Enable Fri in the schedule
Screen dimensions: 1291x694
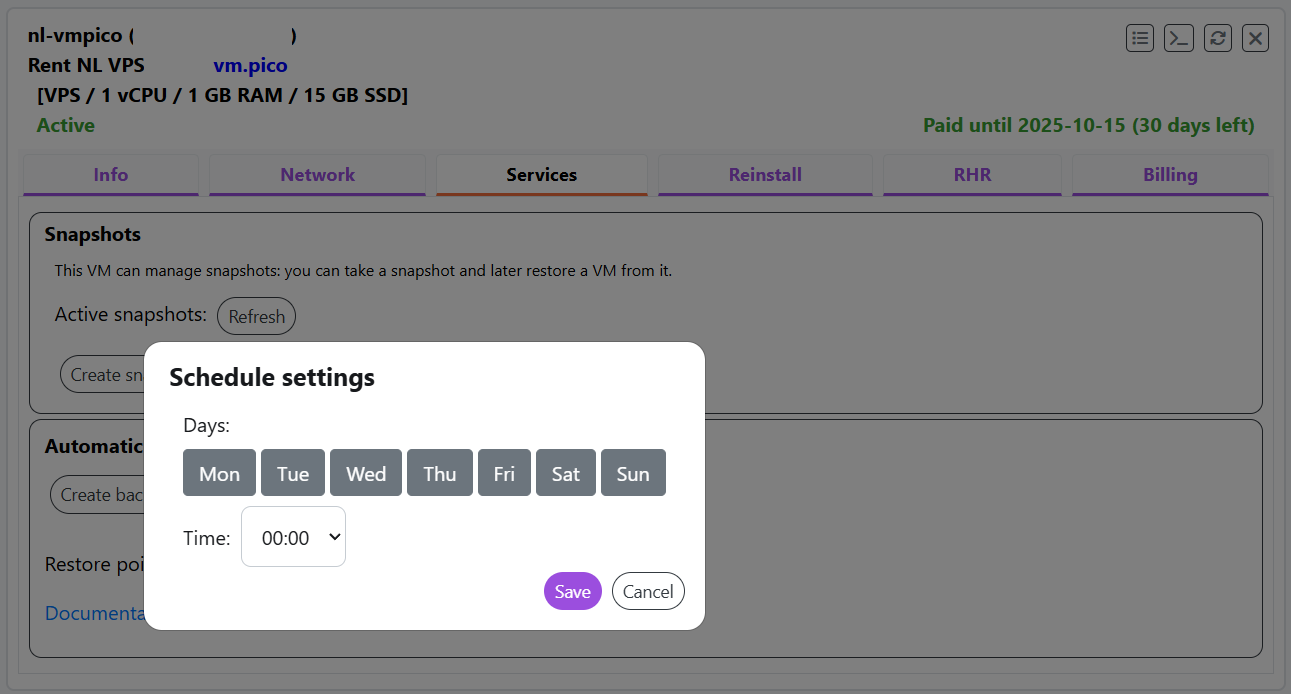(504, 473)
